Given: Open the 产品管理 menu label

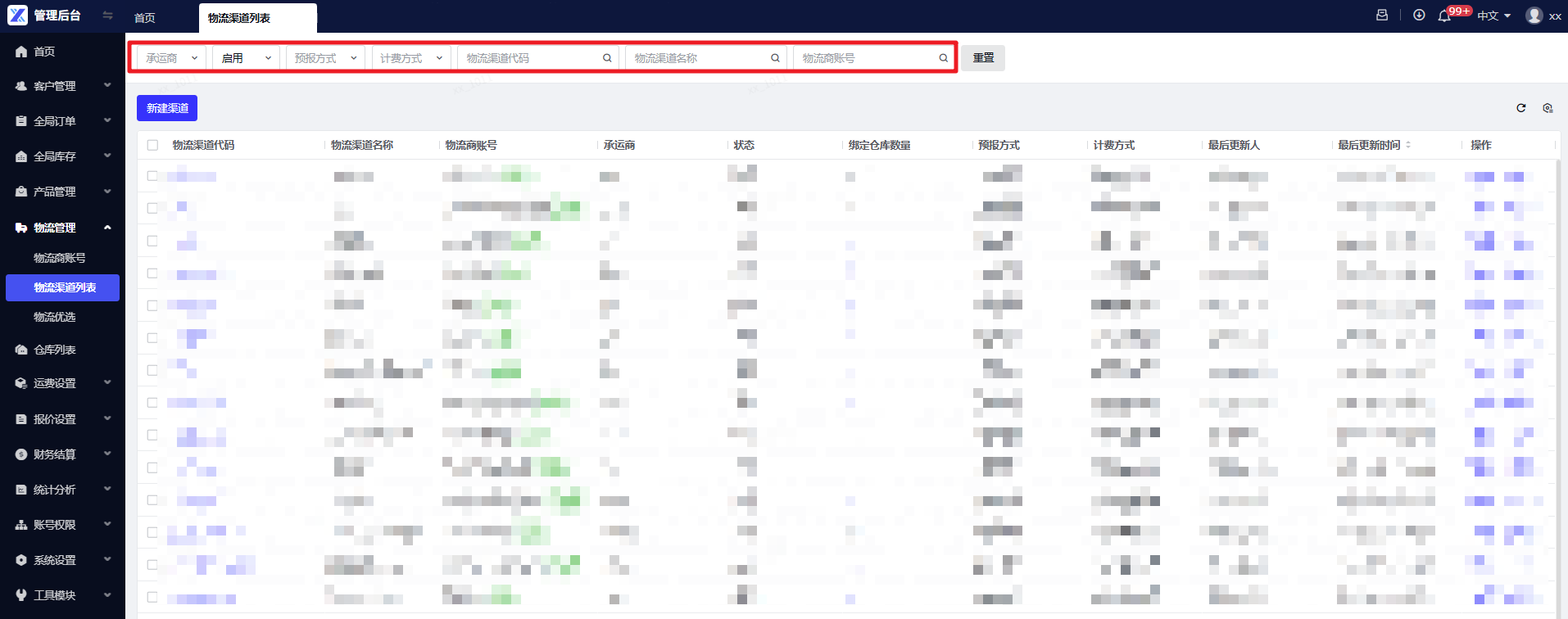Looking at the screenshot, I should 55,192.
